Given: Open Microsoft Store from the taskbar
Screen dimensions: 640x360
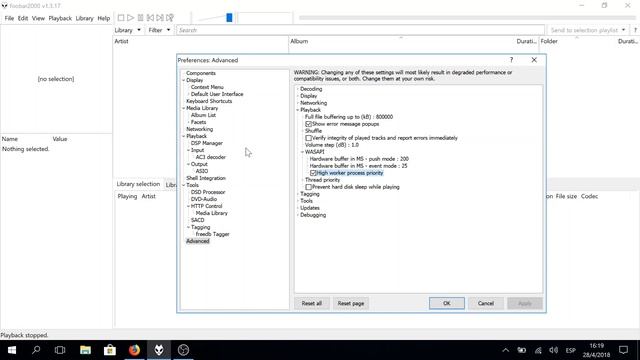Looking at the screenshot, I should point(110,350).
